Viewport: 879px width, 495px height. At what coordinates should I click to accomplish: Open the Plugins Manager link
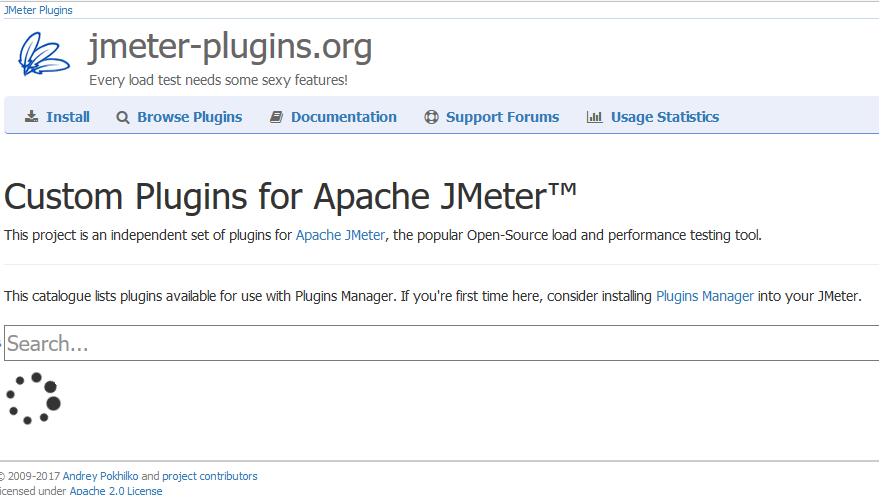(705, 296)
